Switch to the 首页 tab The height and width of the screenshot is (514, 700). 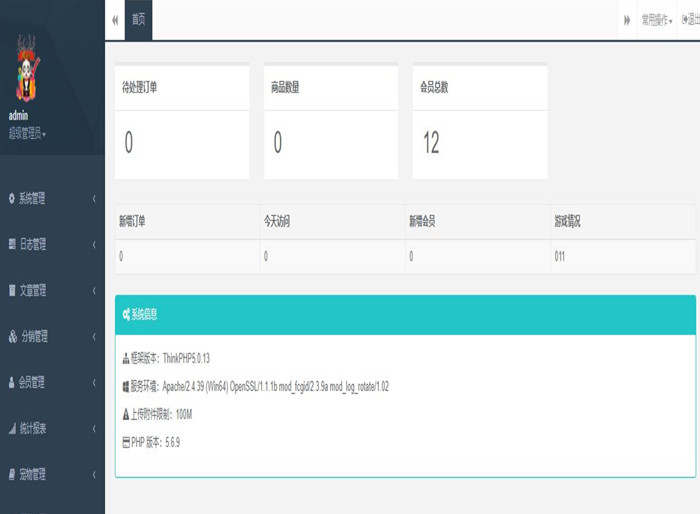(x=138, y=20)
